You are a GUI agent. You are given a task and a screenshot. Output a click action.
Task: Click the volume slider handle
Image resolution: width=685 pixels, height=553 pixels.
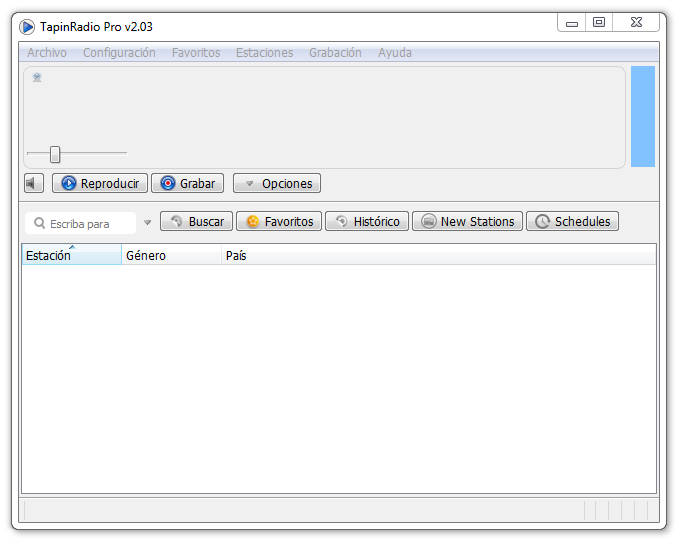(x=55, y=154)
